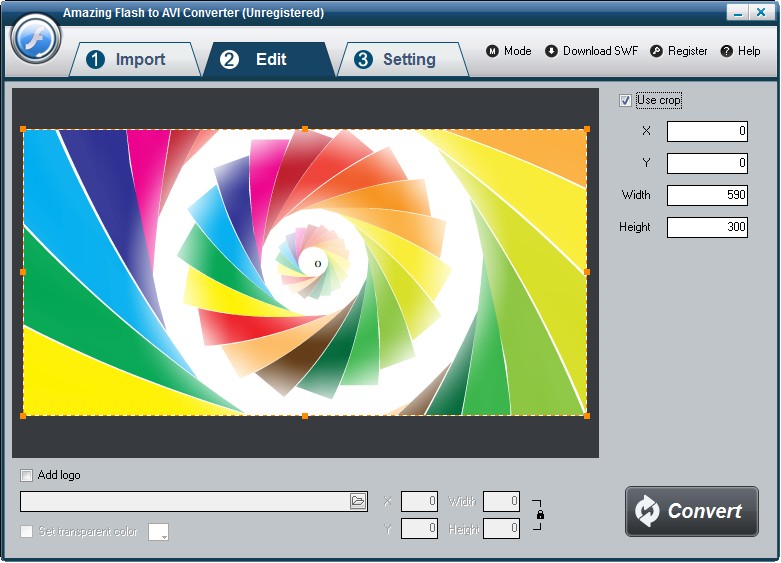781x563 pixels.
Task: Click the Flash app logo icon
Action: point(36,40)
